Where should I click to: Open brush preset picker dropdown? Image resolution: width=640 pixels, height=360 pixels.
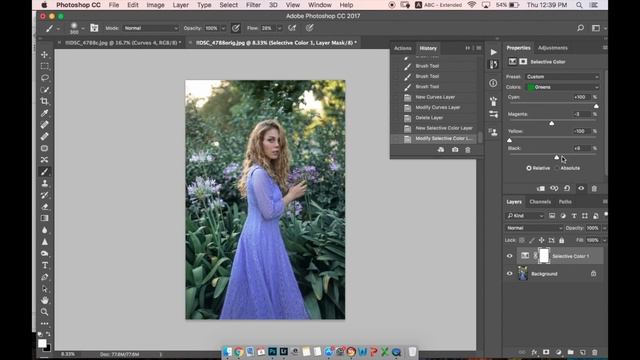click(x=83, y=28)
